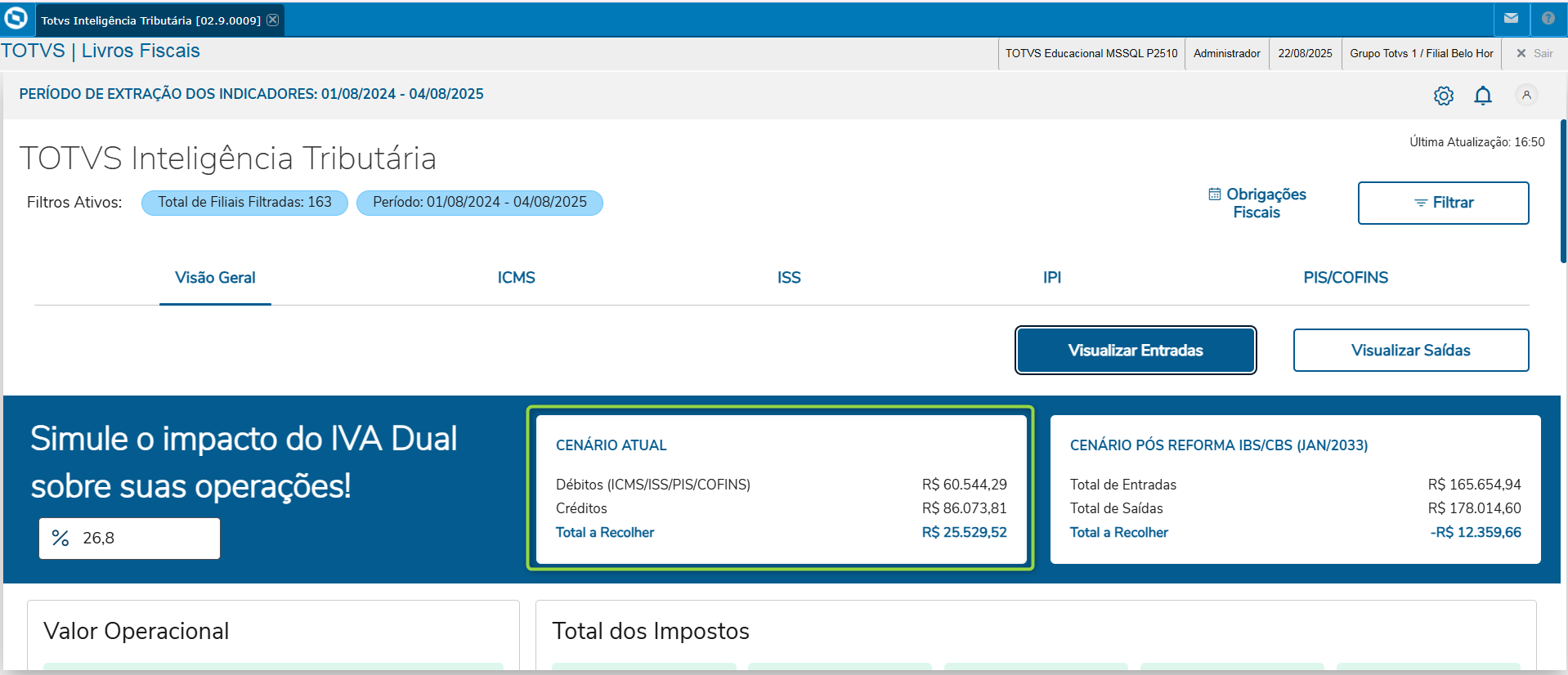
Task: Open the notifications bell
Action: (1483, 96)
